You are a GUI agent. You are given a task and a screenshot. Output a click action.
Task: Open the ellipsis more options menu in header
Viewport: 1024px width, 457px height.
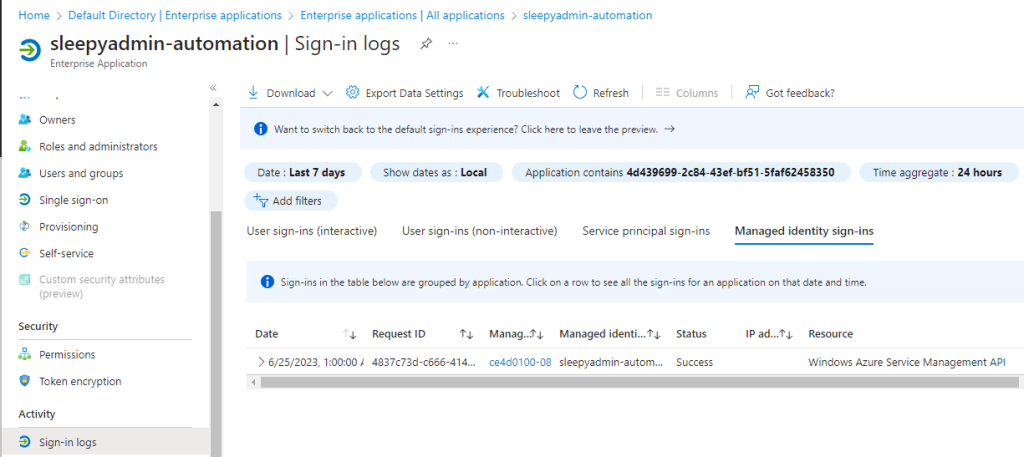453,44
